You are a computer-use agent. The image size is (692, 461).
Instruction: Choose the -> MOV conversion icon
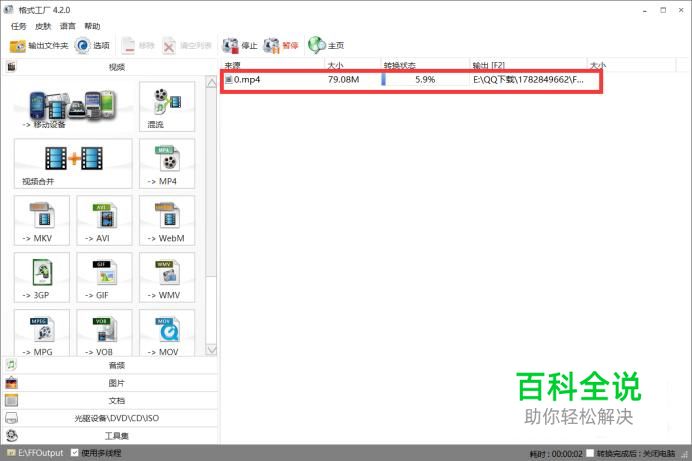pos(167,333)
